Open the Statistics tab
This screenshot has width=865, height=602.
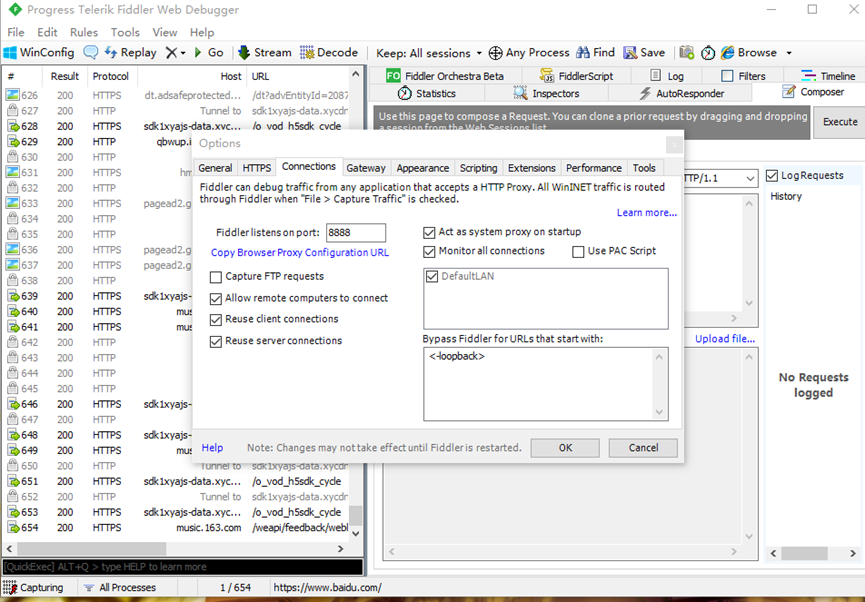427,93
